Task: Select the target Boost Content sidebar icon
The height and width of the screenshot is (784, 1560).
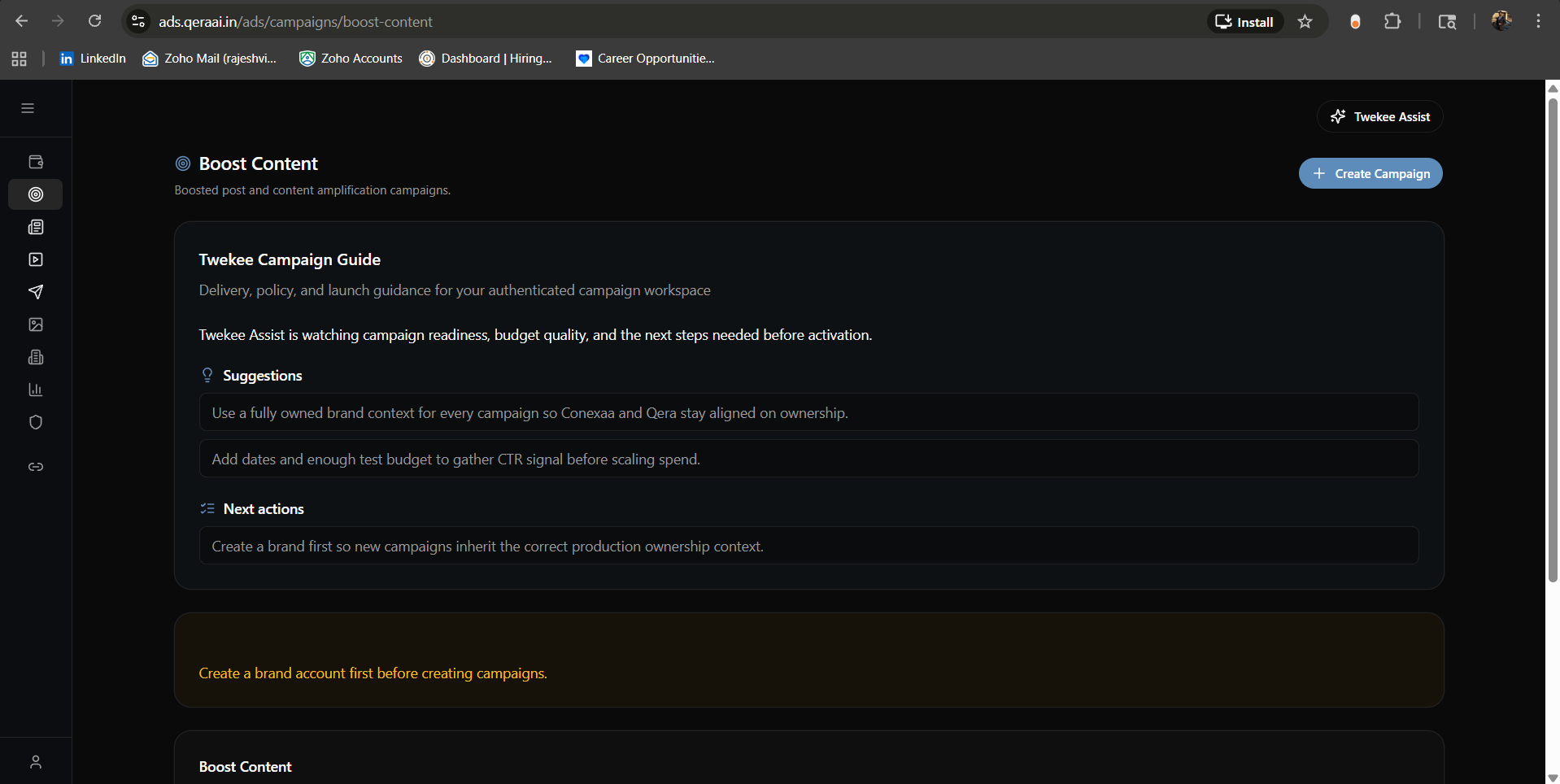Action: coord(36,194)
